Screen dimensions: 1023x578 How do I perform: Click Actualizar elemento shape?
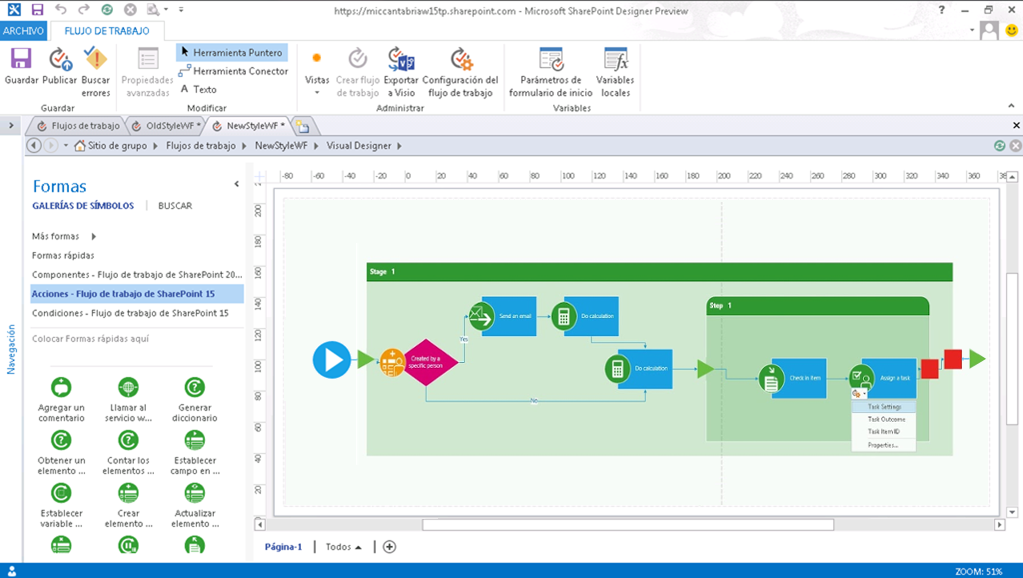tap(194, 505)
